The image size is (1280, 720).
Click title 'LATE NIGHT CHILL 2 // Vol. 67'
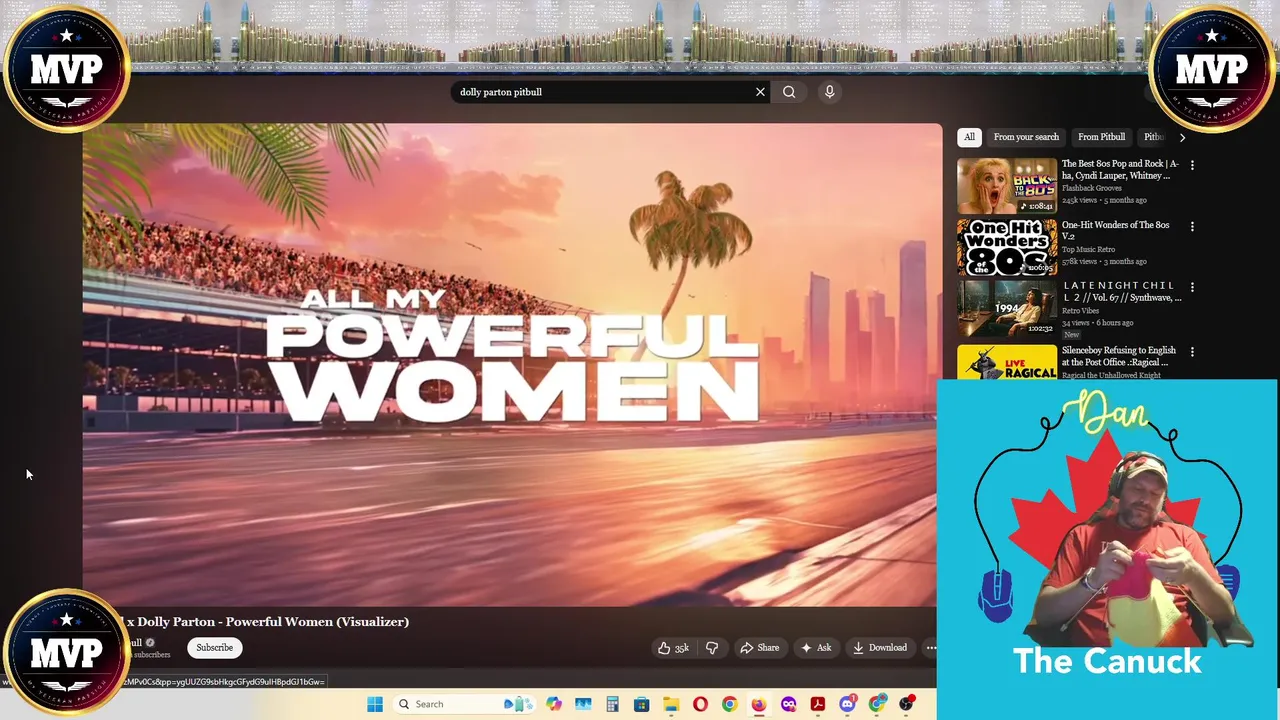pos(1121,291)
